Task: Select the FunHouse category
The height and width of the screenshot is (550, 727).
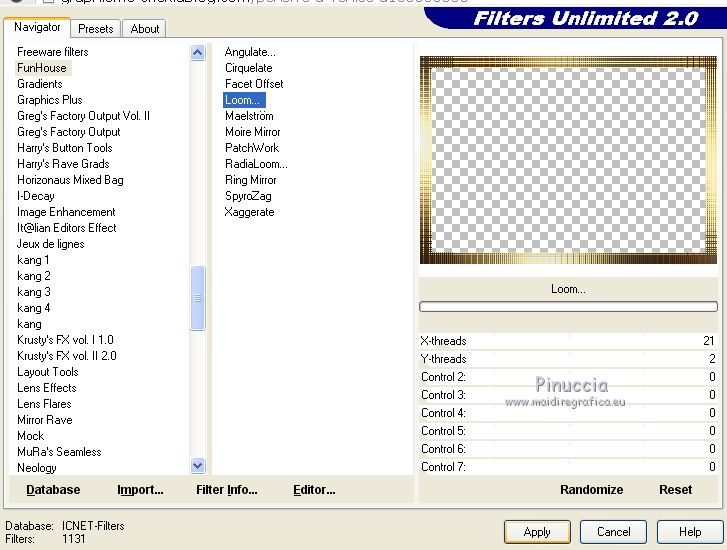Action: click(x=42, y=68)
